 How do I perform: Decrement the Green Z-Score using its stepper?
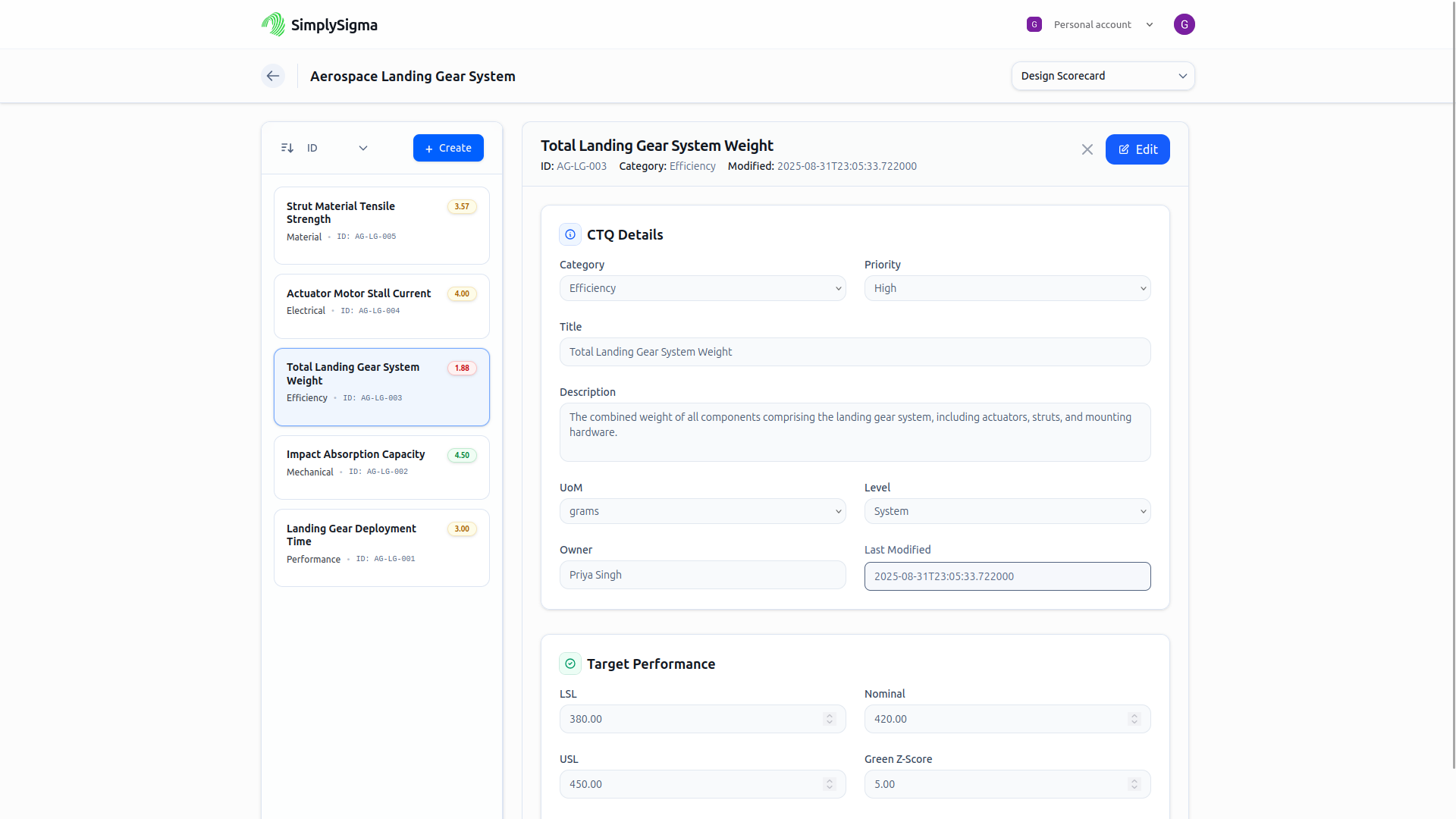(1134, 788)
